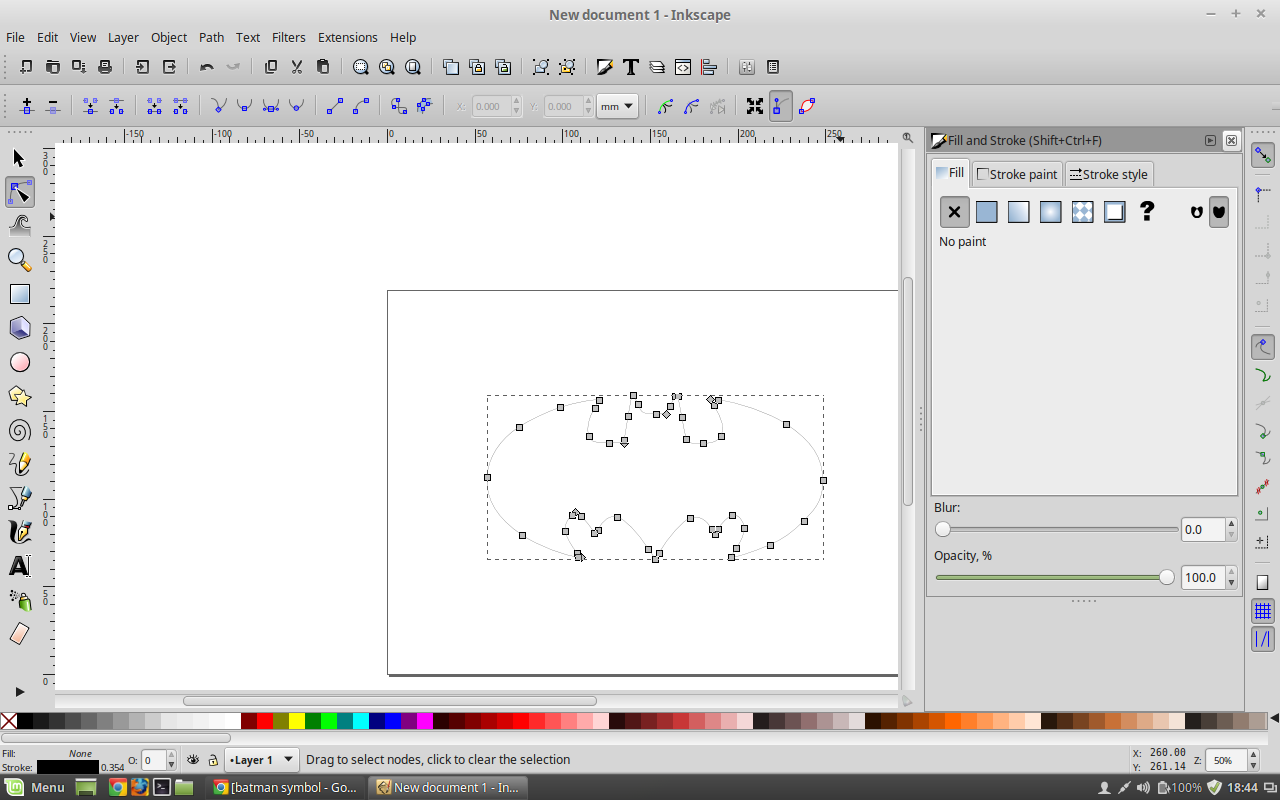Screen dimensions: 1280x800
Task: Choose Flat color fill
Action: (x=986, y=212)
